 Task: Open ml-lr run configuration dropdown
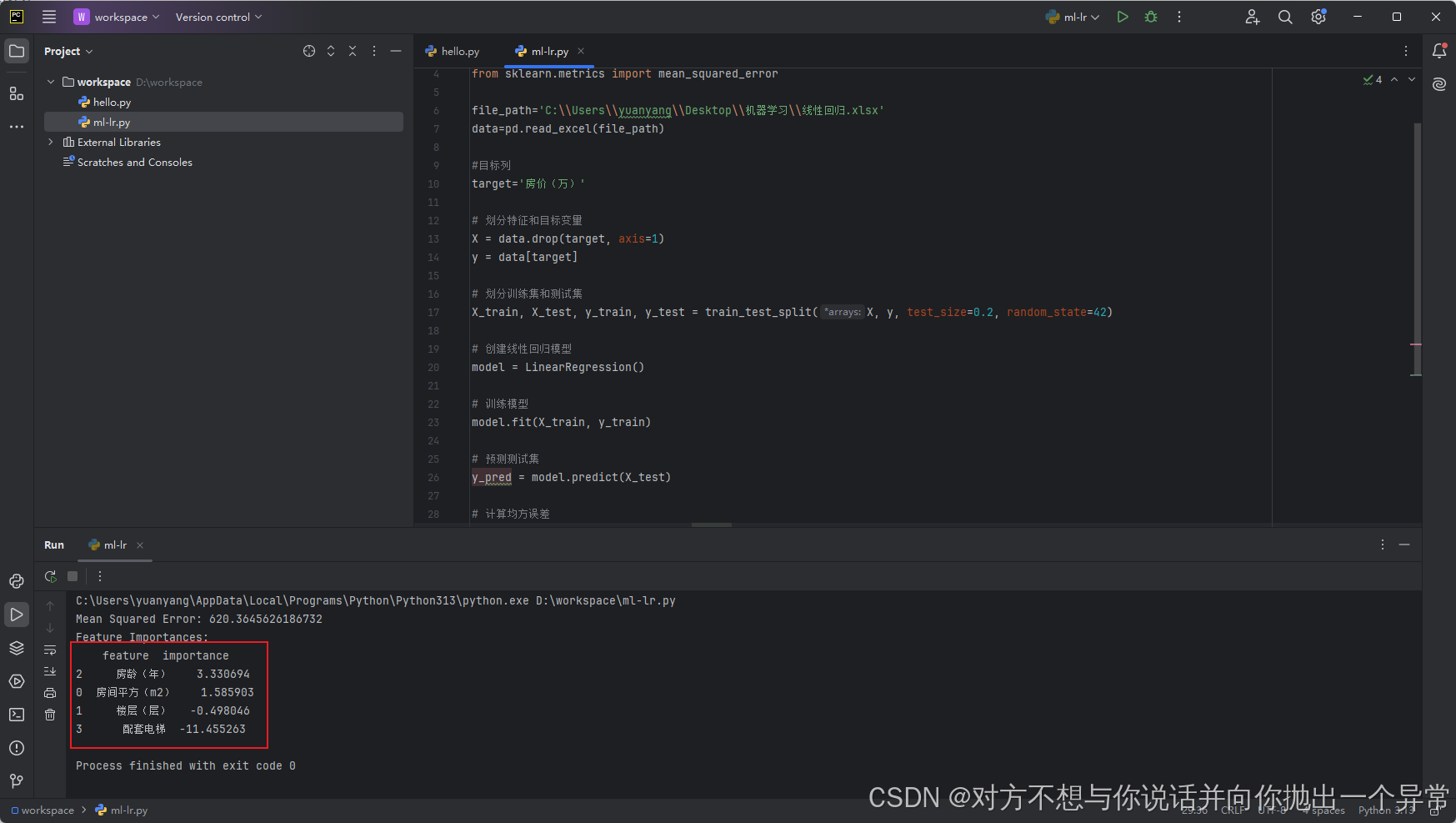point(1073,17)
